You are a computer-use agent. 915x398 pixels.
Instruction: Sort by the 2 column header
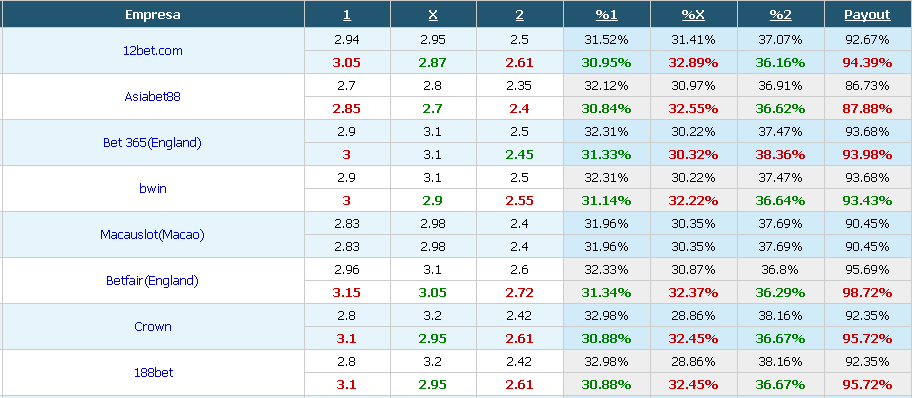(x=519, y=15)
